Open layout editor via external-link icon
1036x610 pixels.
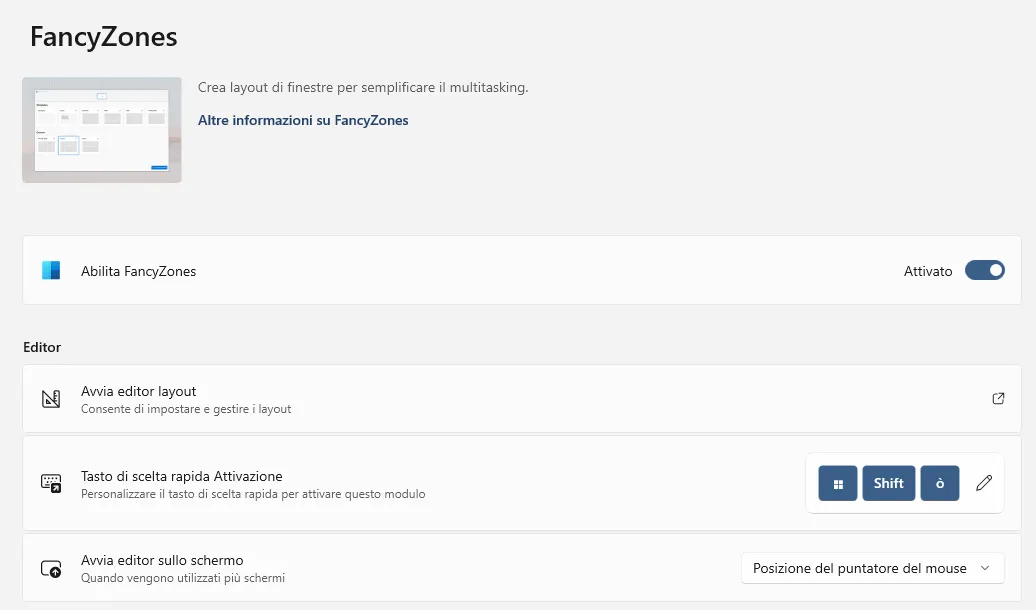(998, 399)
